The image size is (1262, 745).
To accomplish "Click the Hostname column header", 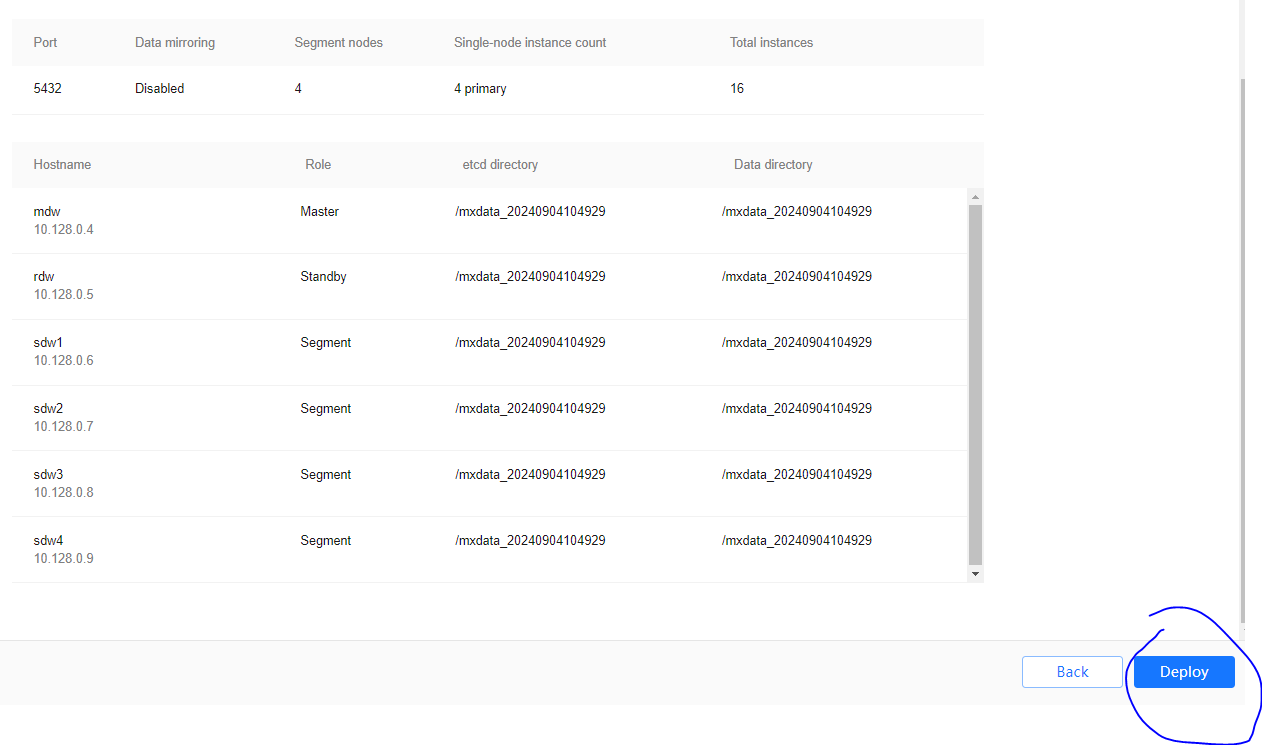I will (62, 165).
